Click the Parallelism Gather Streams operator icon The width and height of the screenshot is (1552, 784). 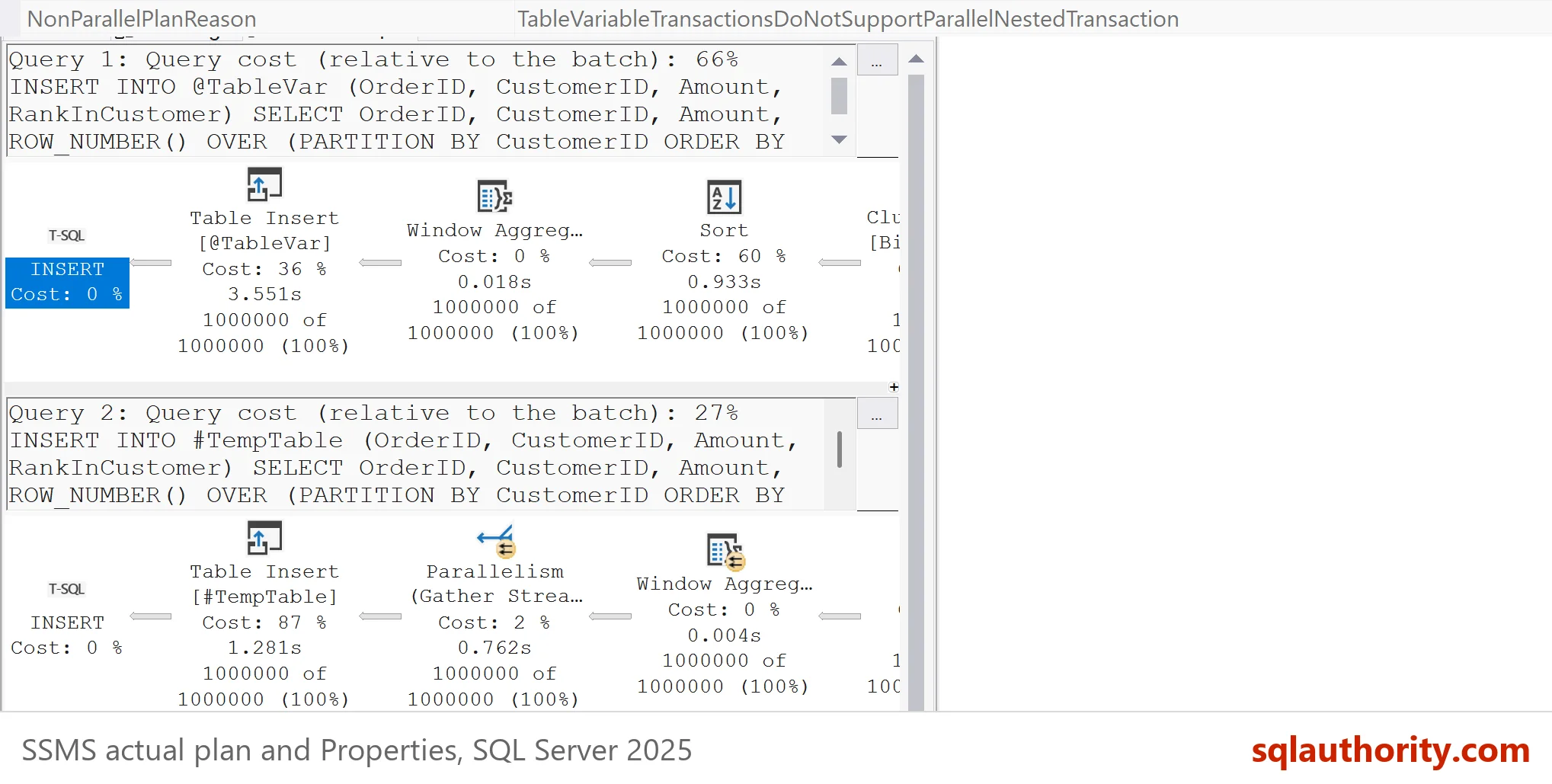496,540
